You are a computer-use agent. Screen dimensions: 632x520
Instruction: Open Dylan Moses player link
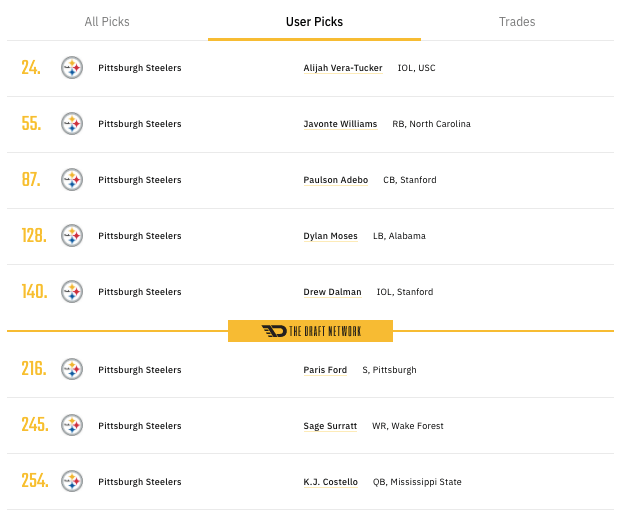coord(330,236)
